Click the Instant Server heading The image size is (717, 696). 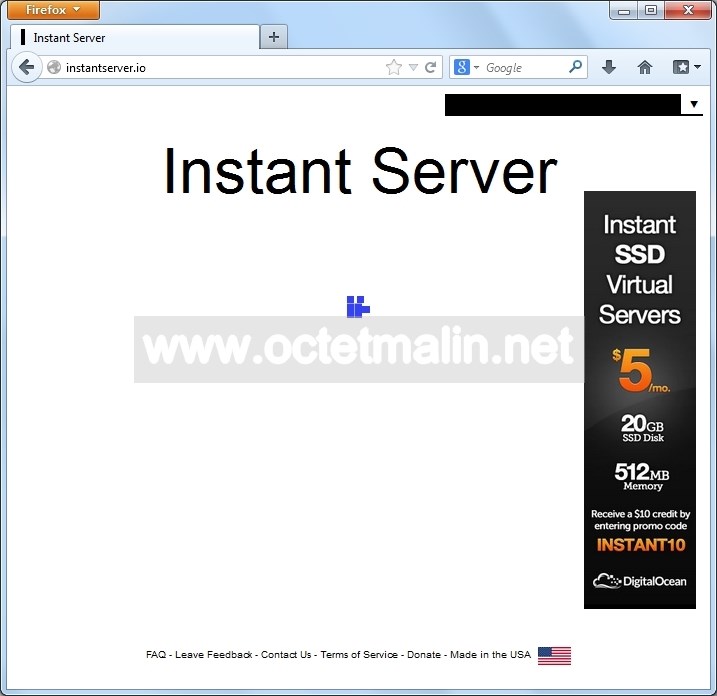pyautogui.click(x=360, y=171)
